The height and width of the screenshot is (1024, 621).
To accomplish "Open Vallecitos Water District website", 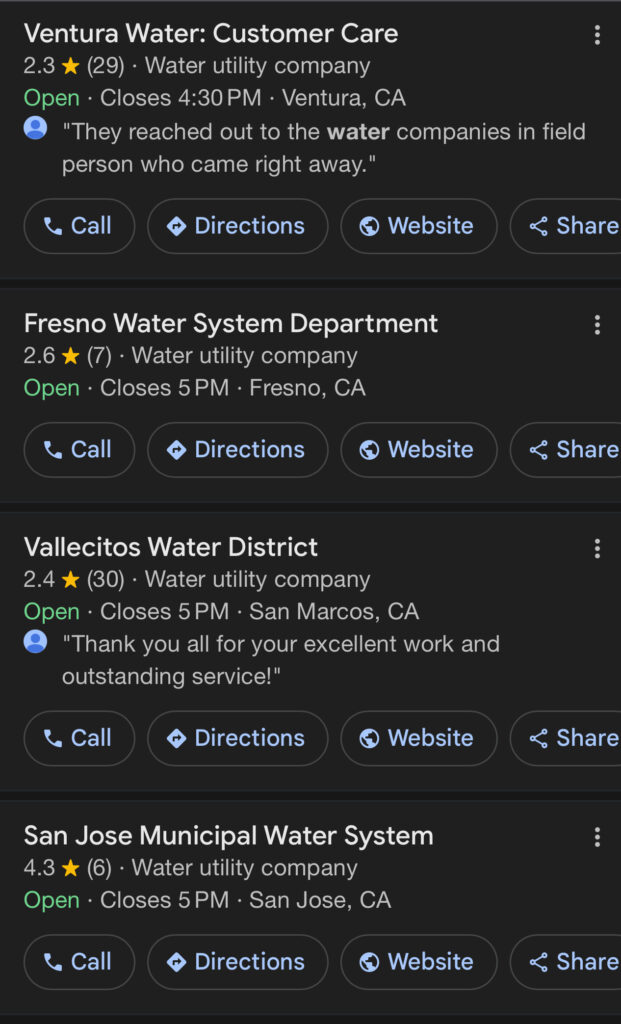I will click(418, 738).
